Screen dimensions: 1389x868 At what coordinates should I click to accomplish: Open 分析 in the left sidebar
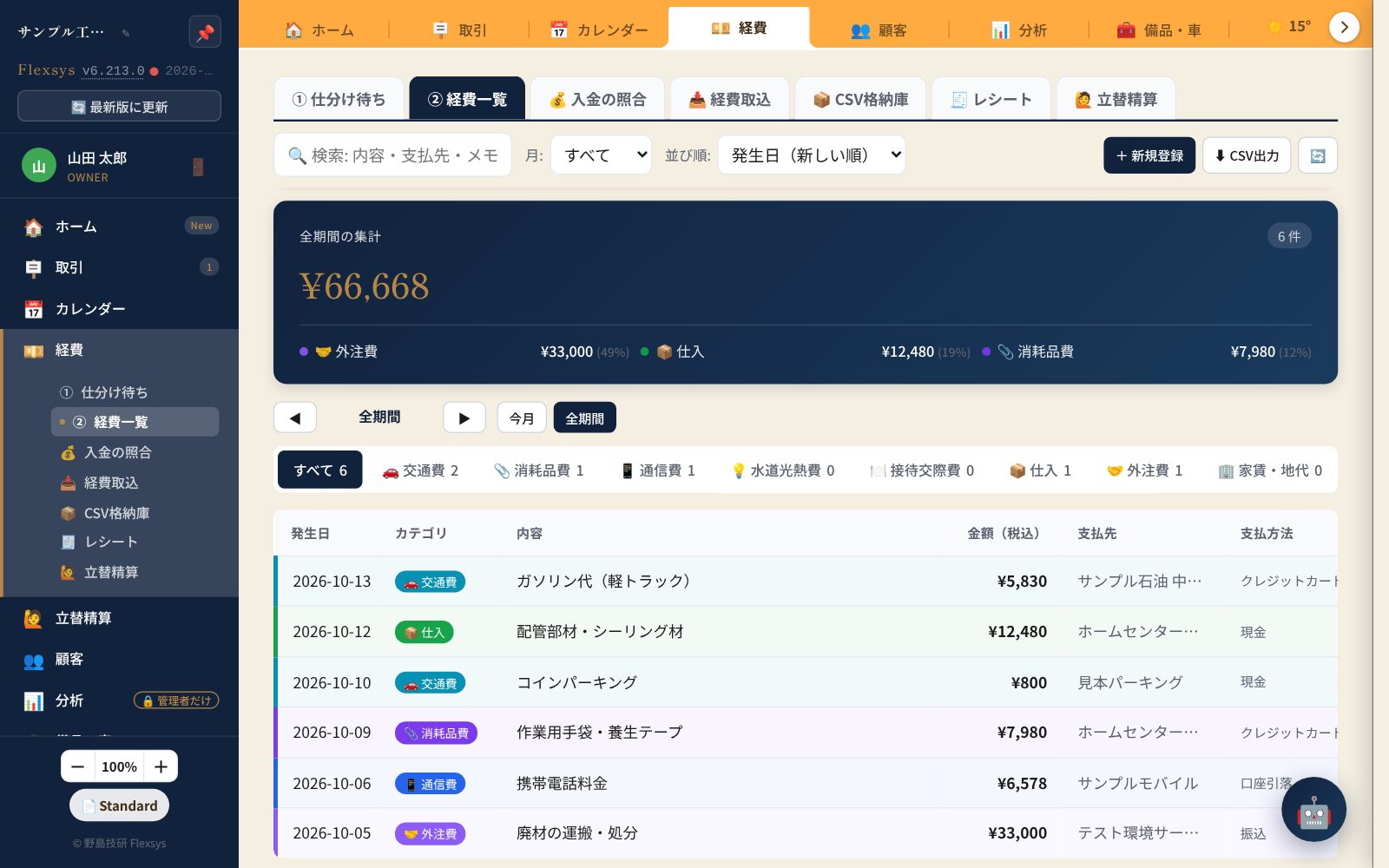[119, 700]
